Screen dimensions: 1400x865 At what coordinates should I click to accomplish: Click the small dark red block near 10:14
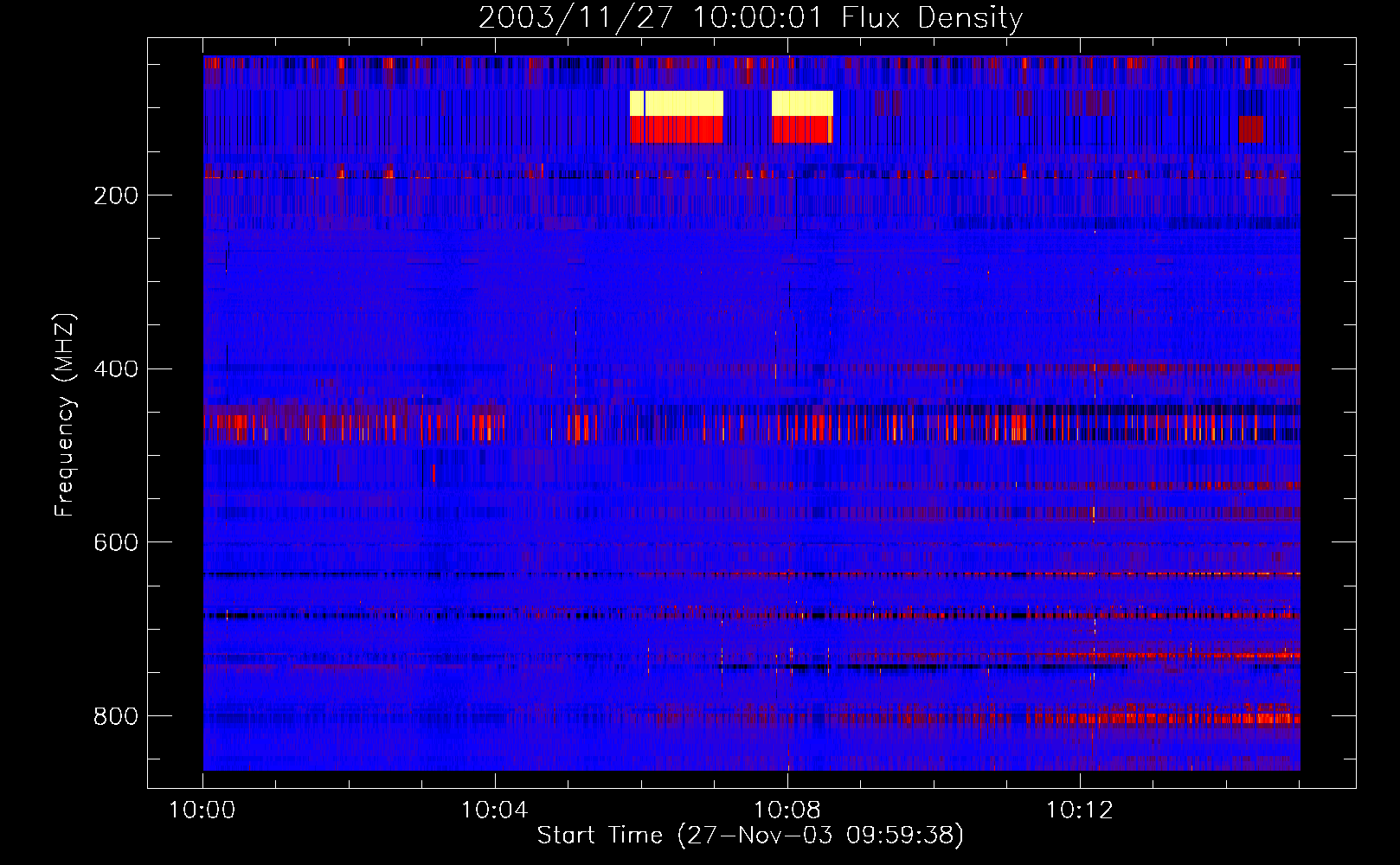click(x=1250, y=130)
